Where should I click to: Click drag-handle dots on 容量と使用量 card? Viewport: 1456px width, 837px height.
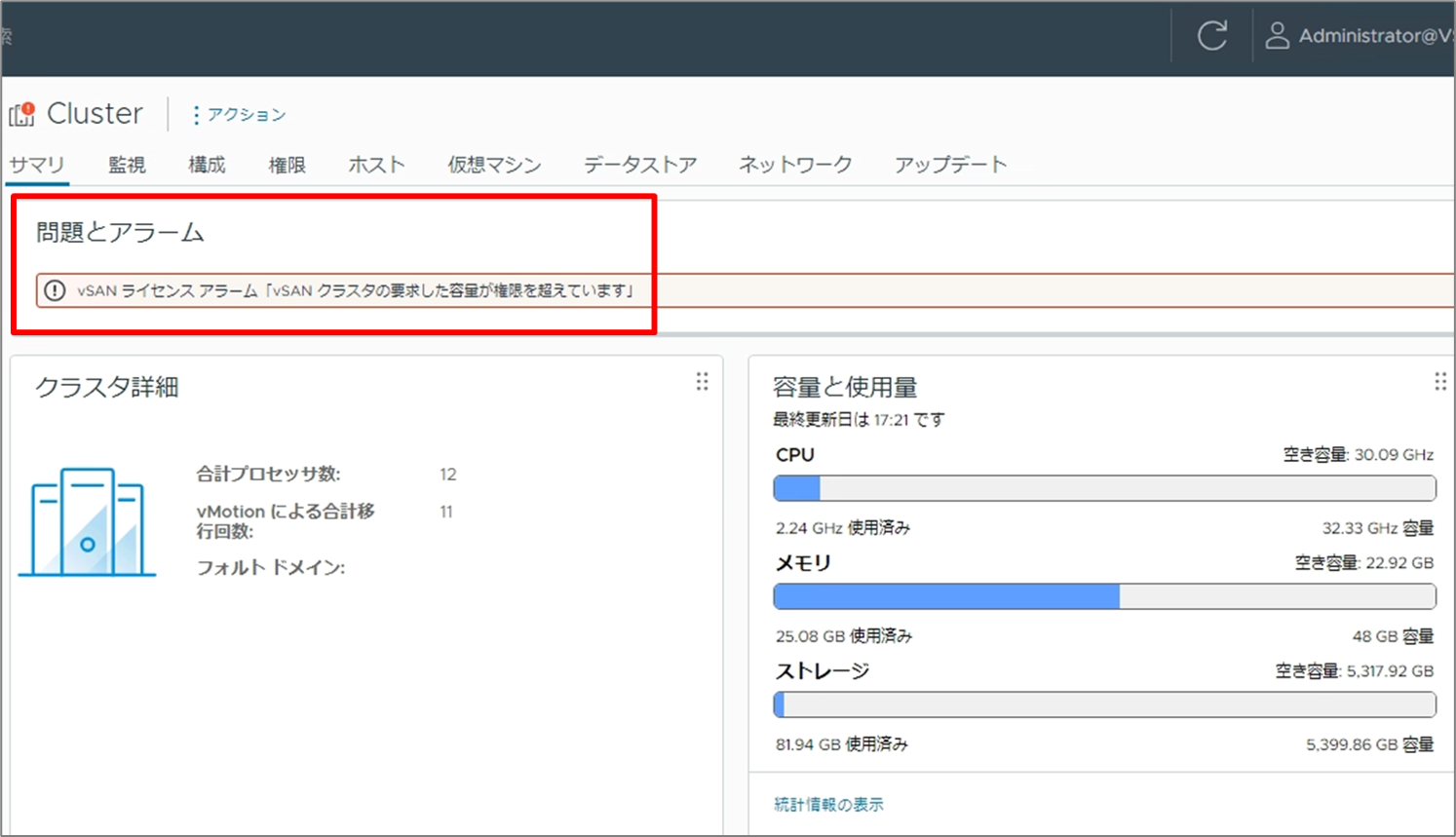1440,382
